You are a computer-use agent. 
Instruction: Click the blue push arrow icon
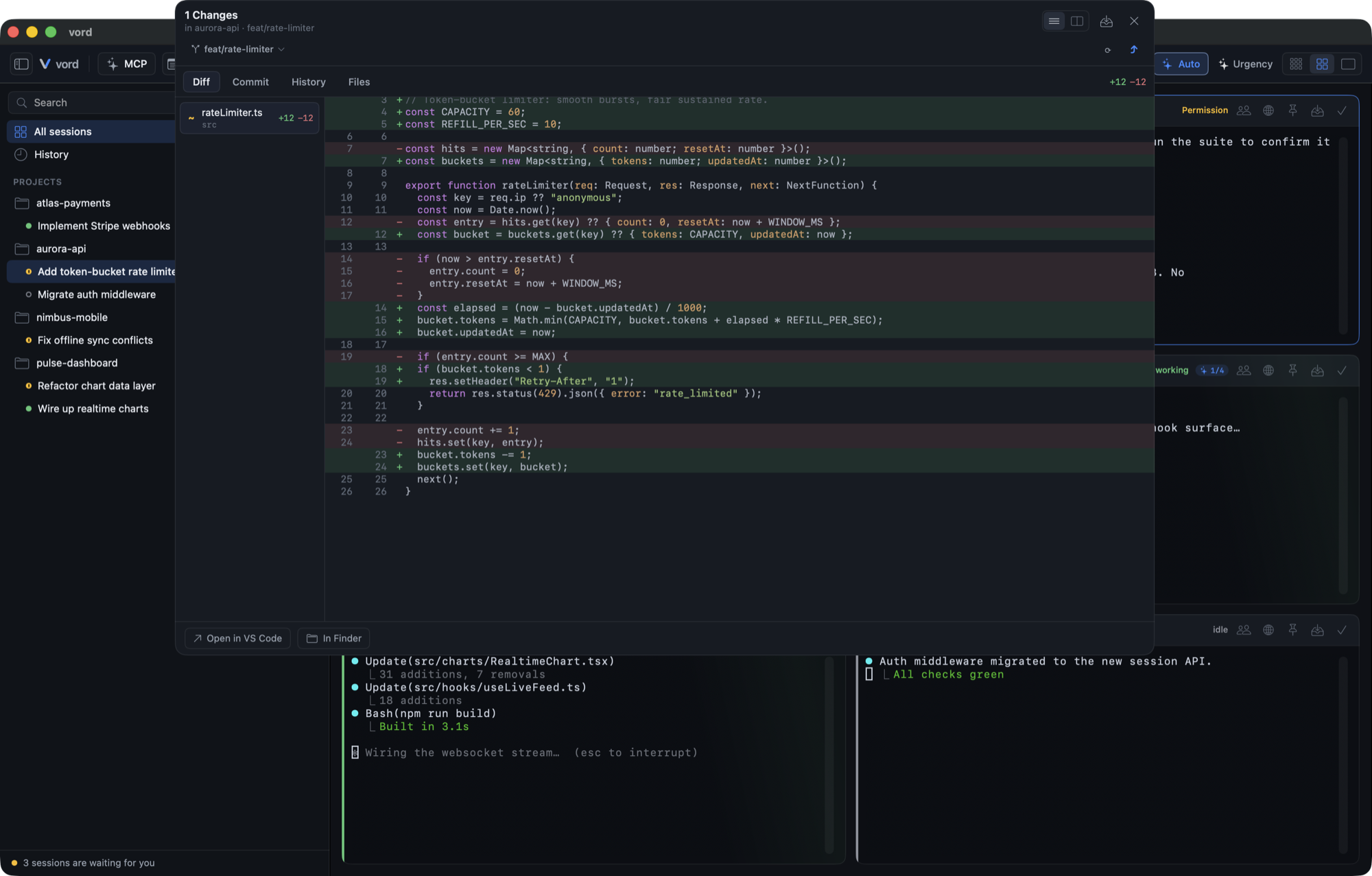coord(1133,49)
